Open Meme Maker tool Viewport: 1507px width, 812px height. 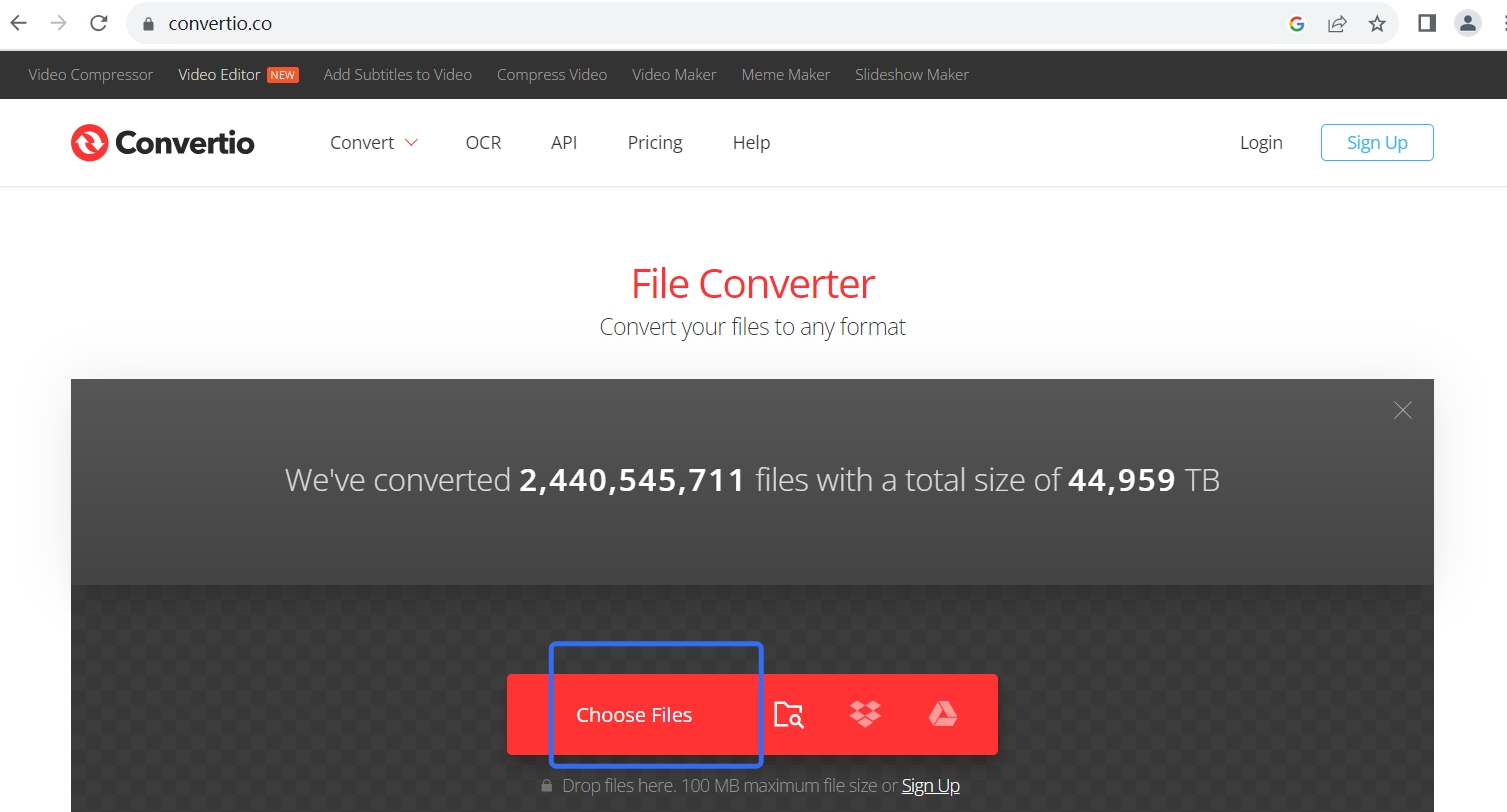(x=786, y=75)
